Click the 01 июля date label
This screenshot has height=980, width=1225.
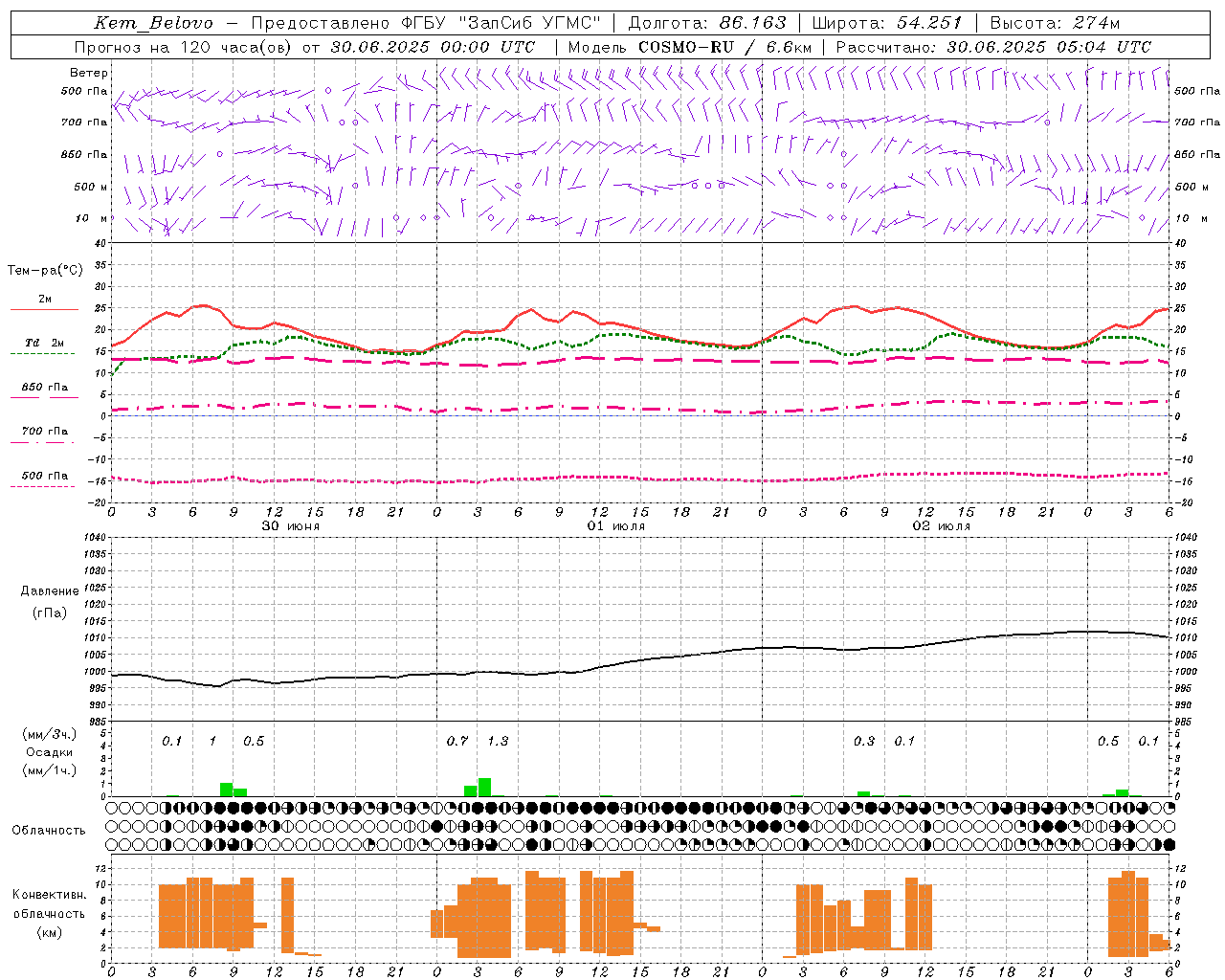tap(616, 526)
